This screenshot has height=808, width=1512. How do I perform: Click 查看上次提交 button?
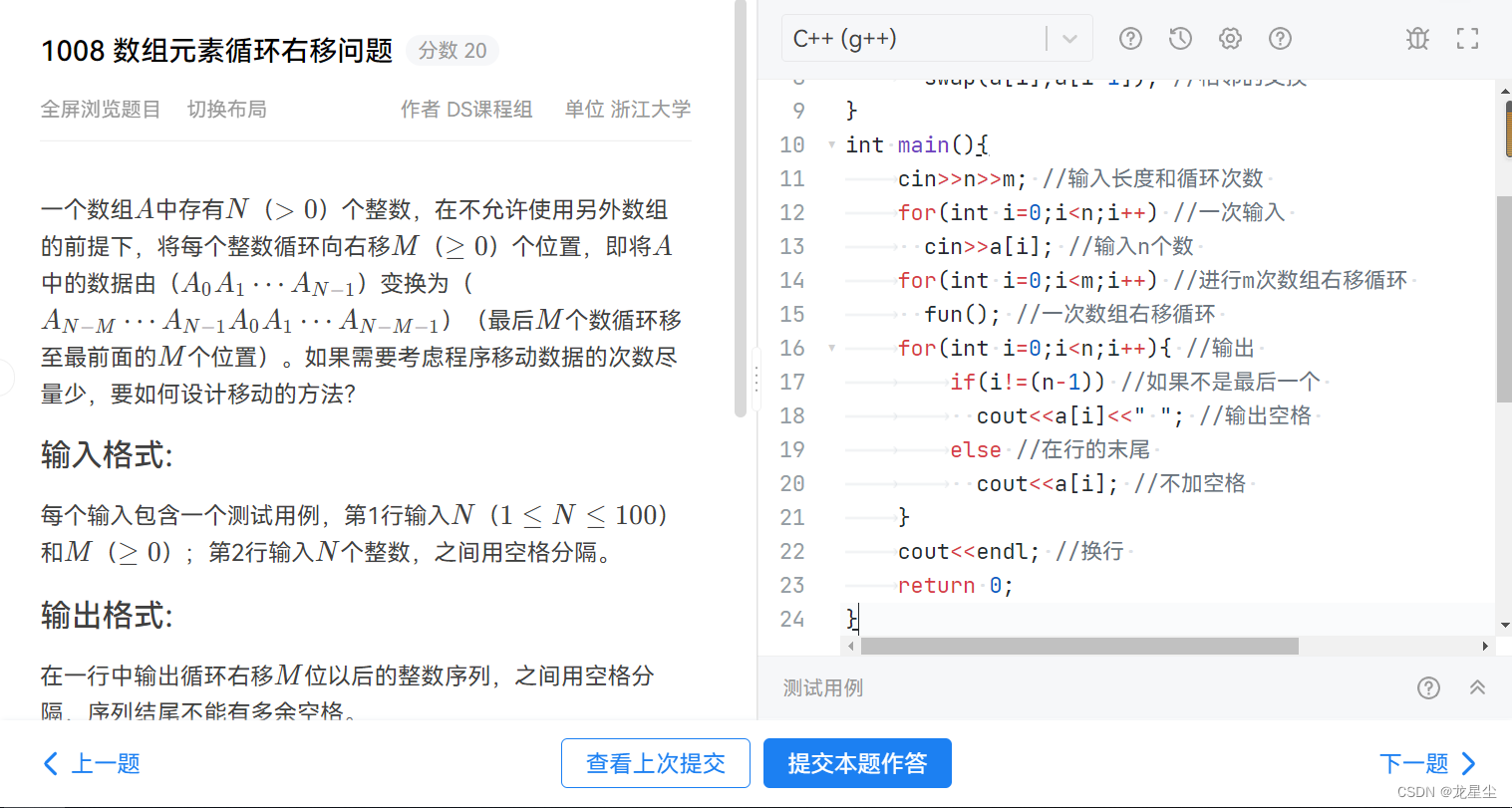point(656,763)
